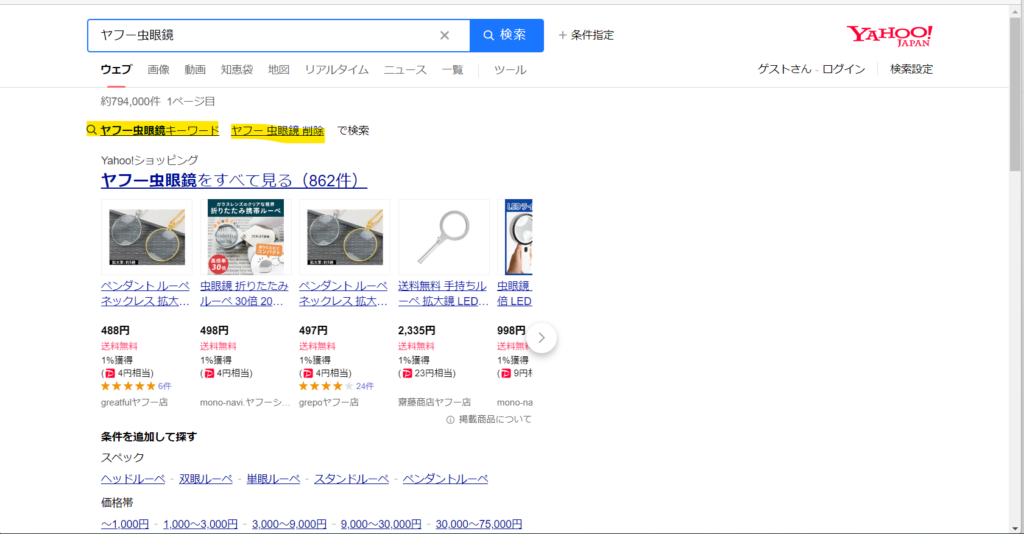
Task: Open the Yahoo! JAPAN logo
Action: pyautogui.click(x=889, y=35)
